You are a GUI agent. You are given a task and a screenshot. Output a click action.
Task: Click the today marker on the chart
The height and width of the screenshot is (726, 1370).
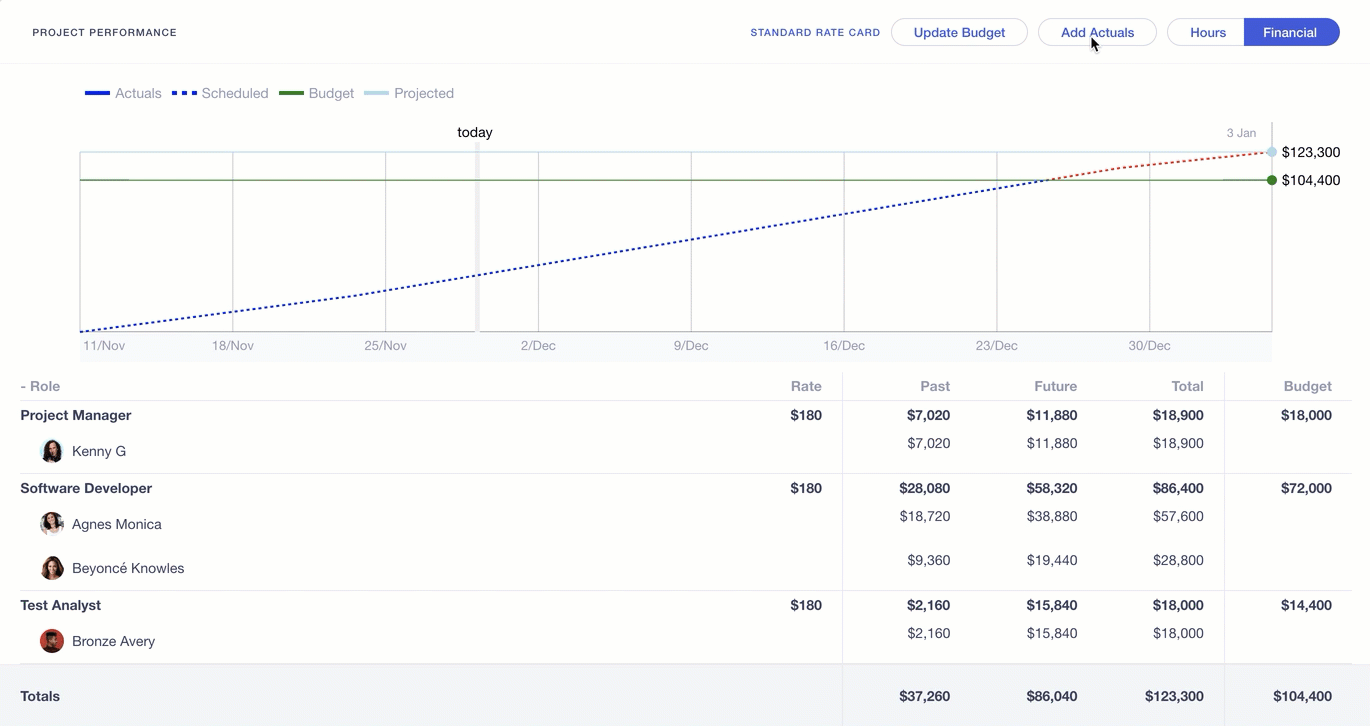(x=476, y=133)
